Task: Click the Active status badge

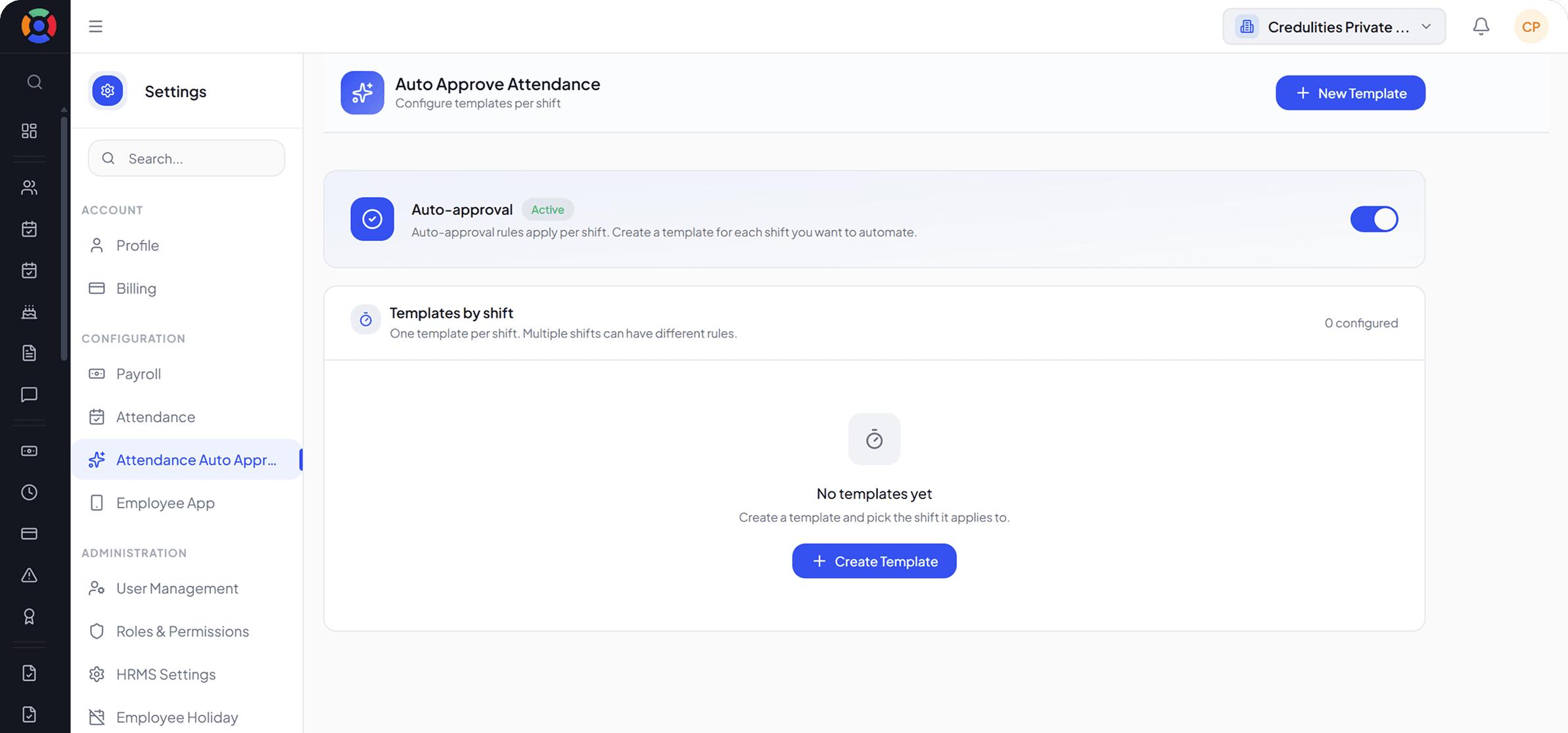Action: click(547, 210)
